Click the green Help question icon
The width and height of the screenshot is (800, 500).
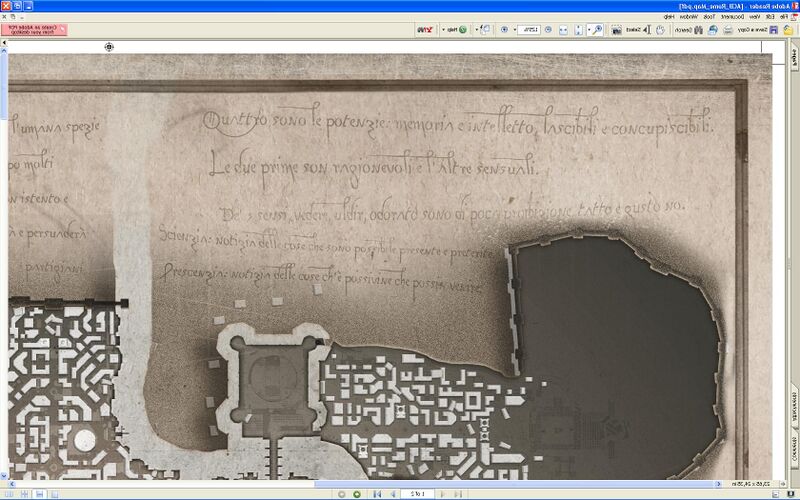[x=463, y=30]
